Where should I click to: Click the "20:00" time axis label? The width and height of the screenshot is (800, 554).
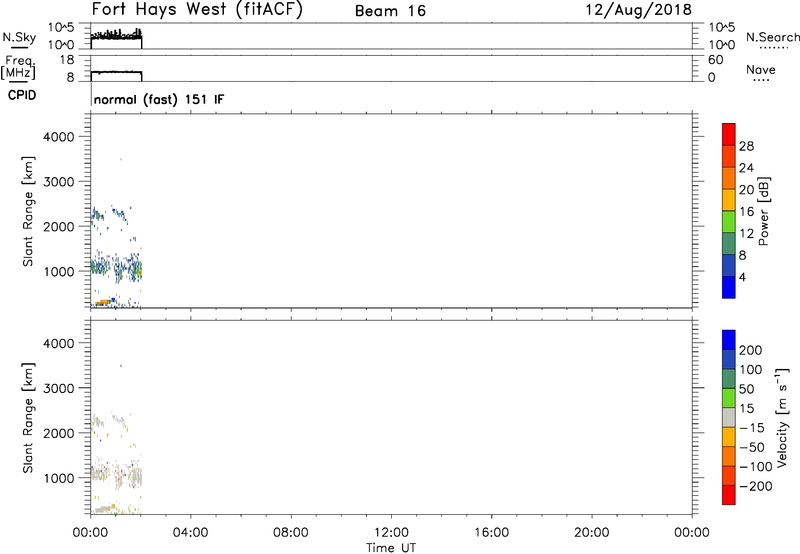click(x=591, y=533)
